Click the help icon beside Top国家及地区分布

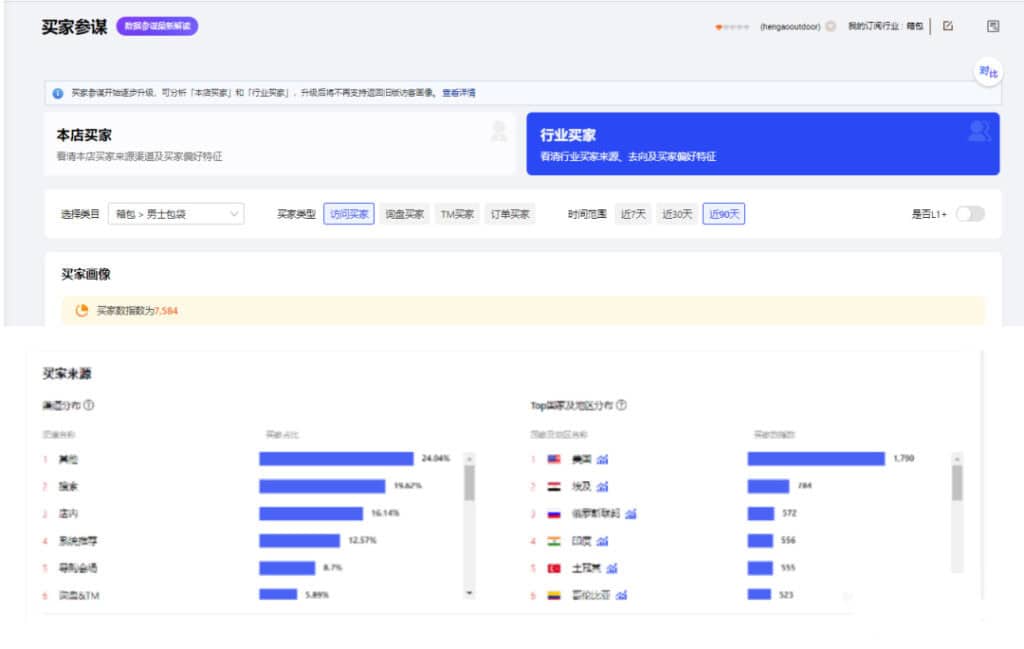621,405
